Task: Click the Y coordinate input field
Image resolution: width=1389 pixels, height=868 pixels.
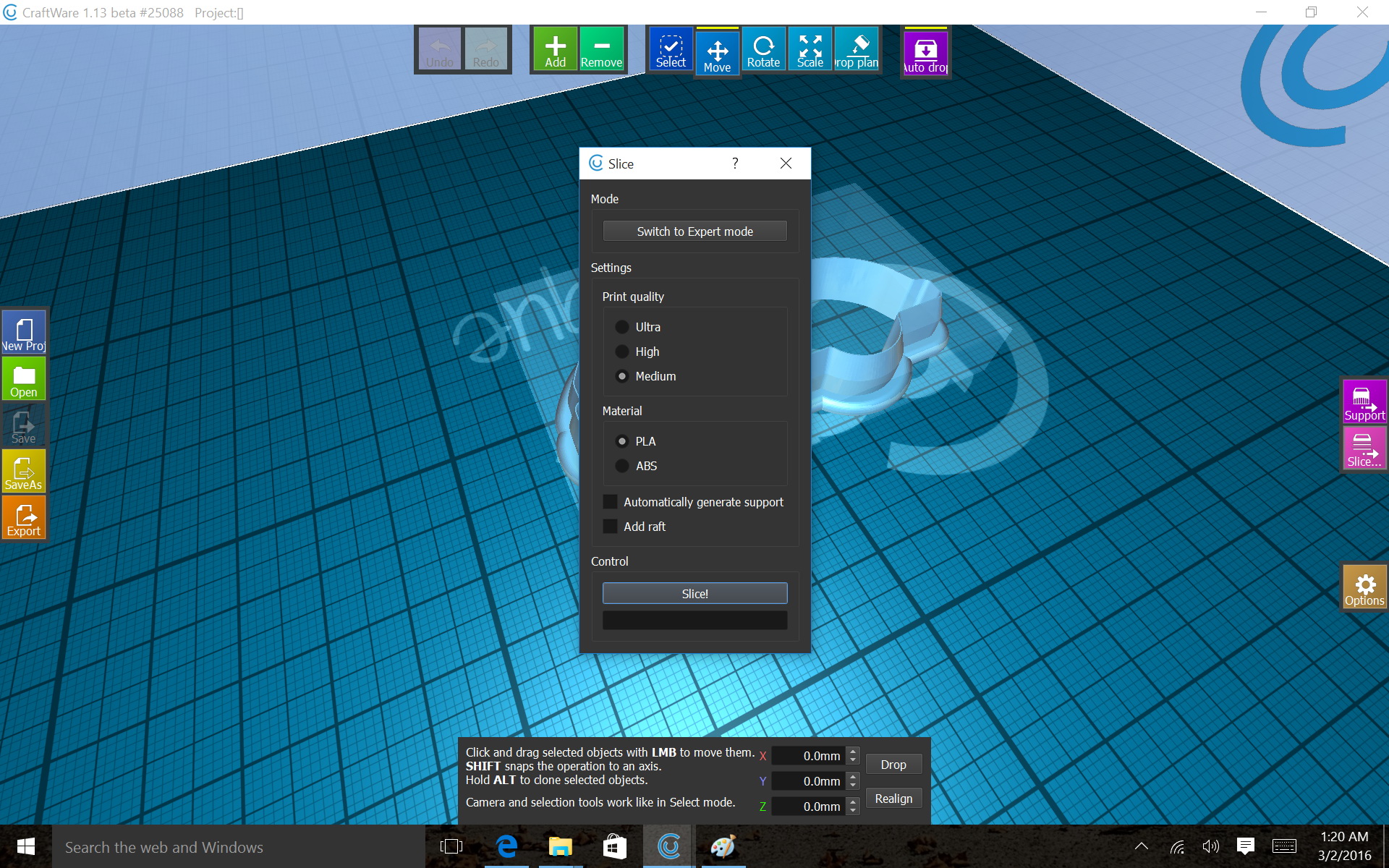Action: pyautogui.click(x=809, y=781)
